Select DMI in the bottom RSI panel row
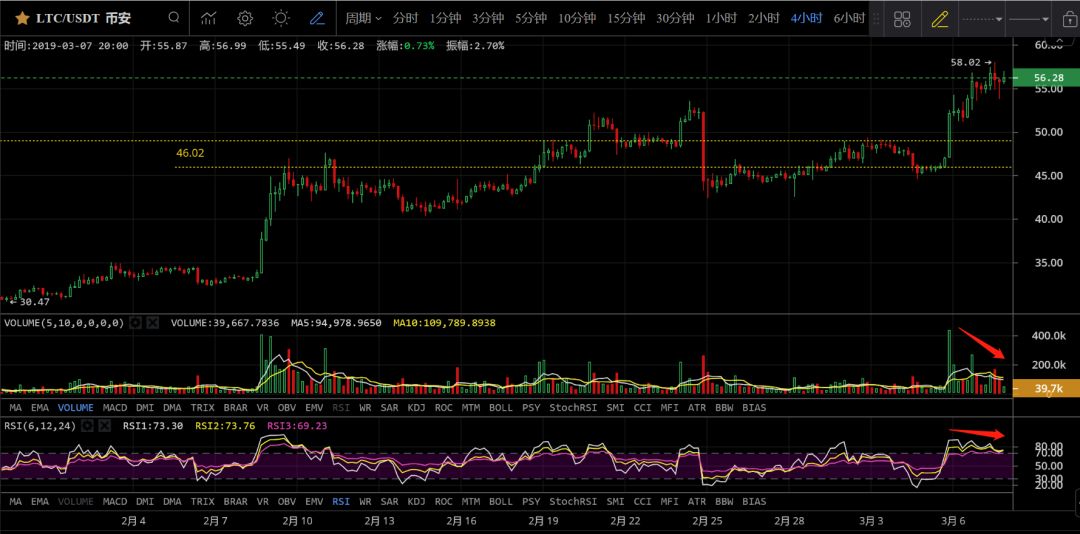1080x534 pixels. pyautogui.click(x=145, y=502)
